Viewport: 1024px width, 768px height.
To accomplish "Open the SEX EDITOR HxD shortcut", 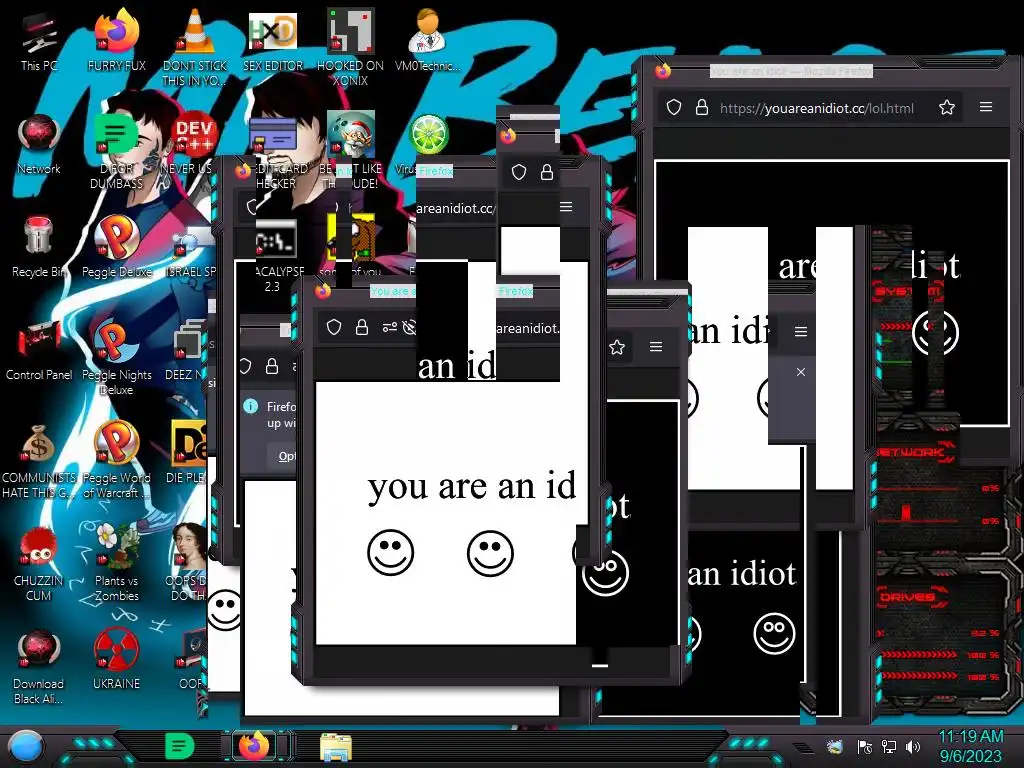I will coord(273,42).
